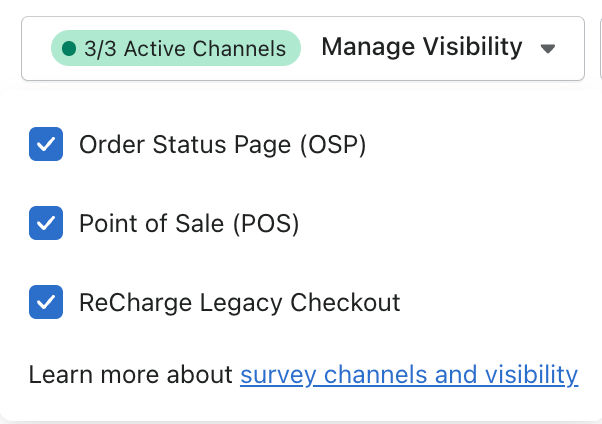The width and height of the screenshot is (602, 424).
Task: Click the green status dot icon
Action: click(x=68, y=48)
